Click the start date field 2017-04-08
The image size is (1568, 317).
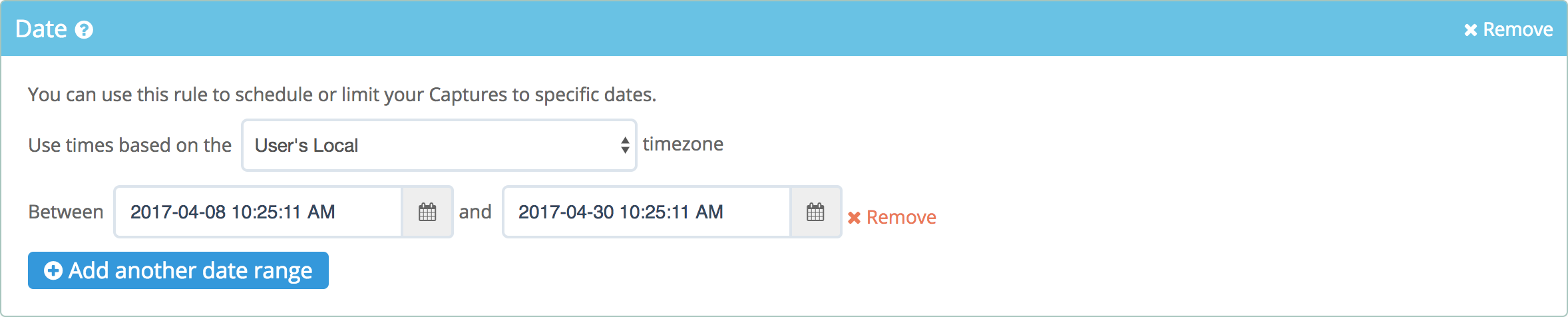[x=258, y=212]
